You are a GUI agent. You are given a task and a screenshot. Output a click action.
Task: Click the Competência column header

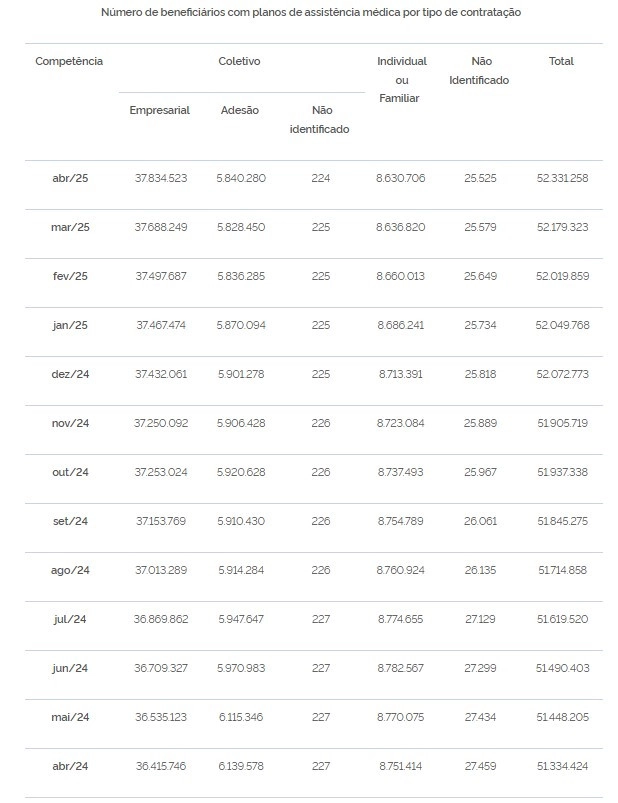click(x=69, y=61)
